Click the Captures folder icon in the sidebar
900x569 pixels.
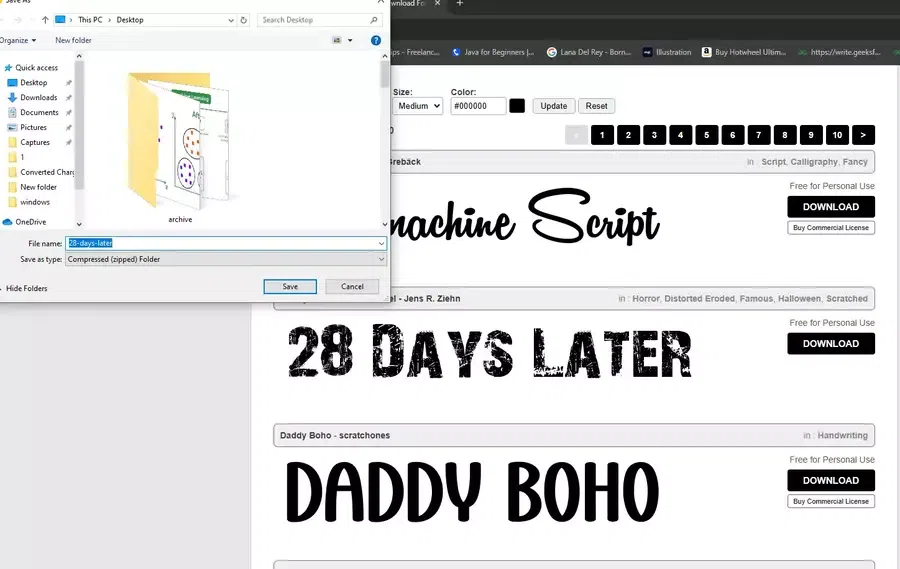point(12,142)
